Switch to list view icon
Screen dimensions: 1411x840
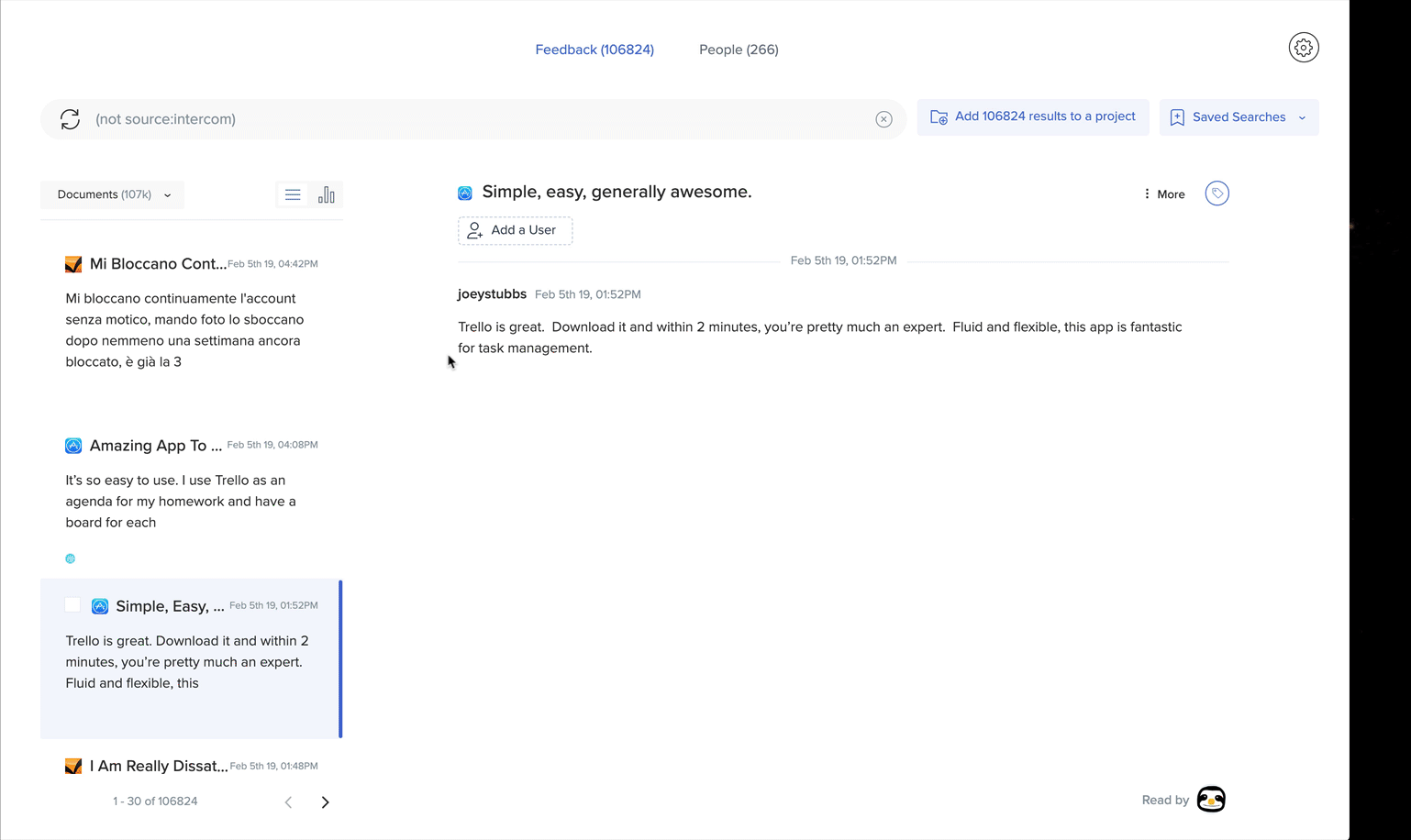click(x=293, y=194)
